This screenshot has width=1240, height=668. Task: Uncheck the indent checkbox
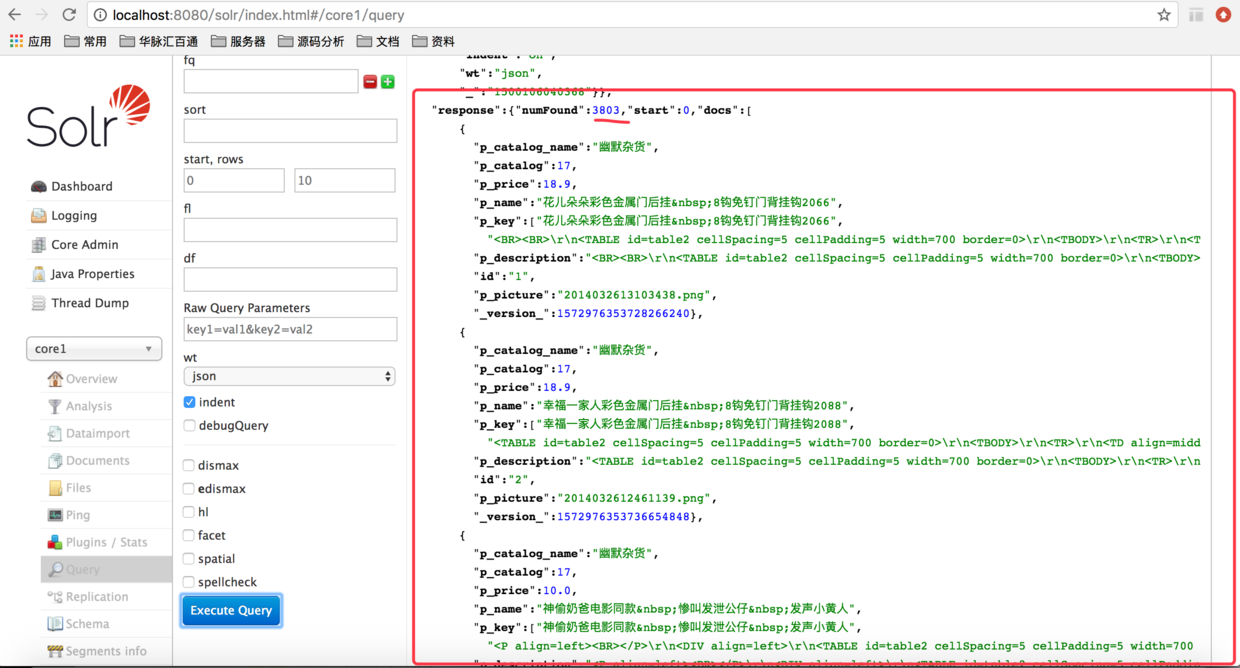189,402
